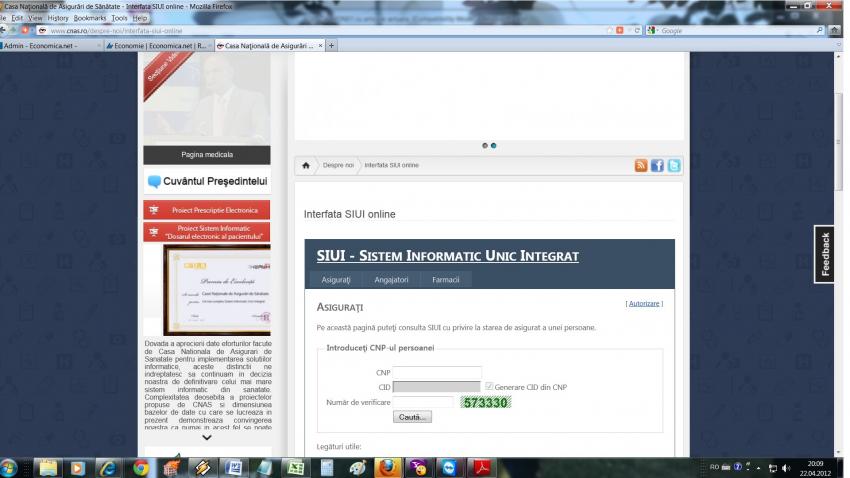
Task: Launch Windows Explorer from taskbar
Action: coord(48,468)
